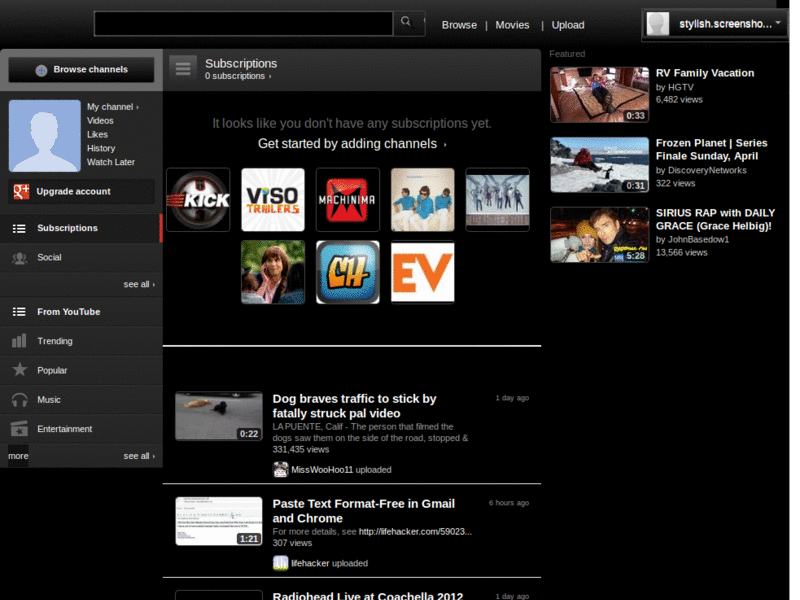800x600 pixels.
Task: Click the Music headphones icon
Action: tap(19, 399)
